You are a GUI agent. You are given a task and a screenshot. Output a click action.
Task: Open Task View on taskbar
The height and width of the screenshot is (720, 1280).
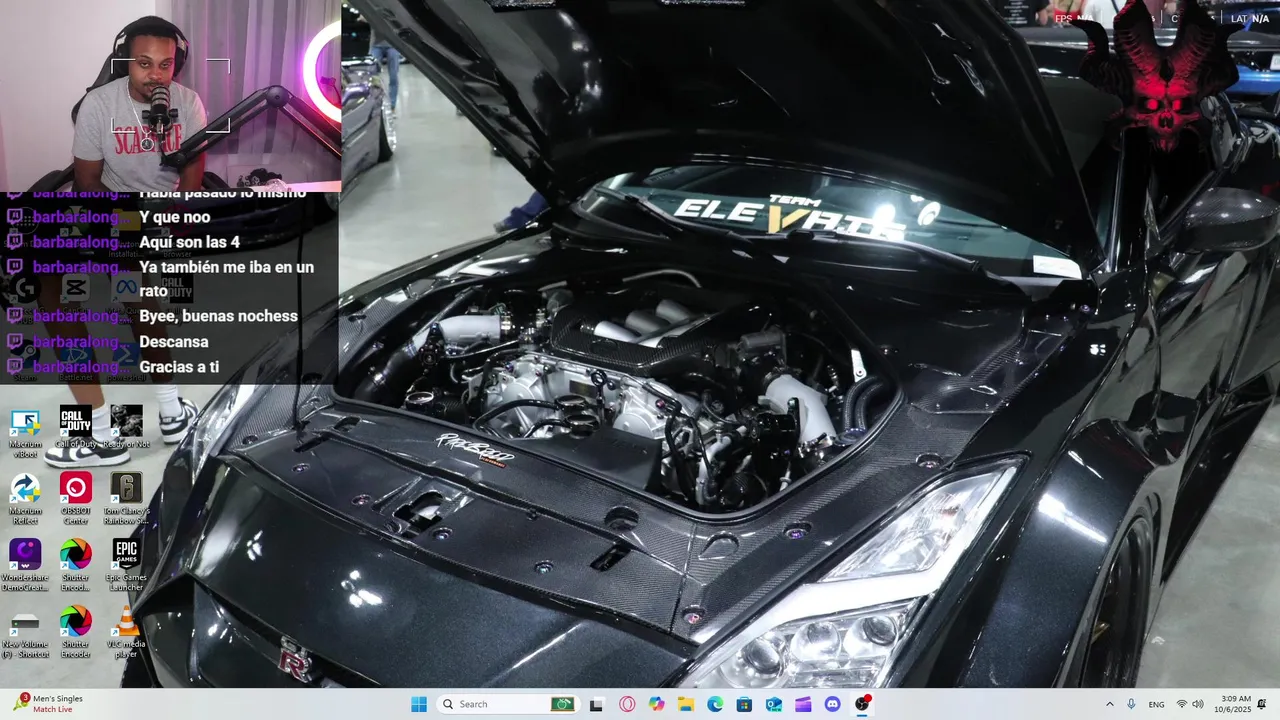pos(597,704)
